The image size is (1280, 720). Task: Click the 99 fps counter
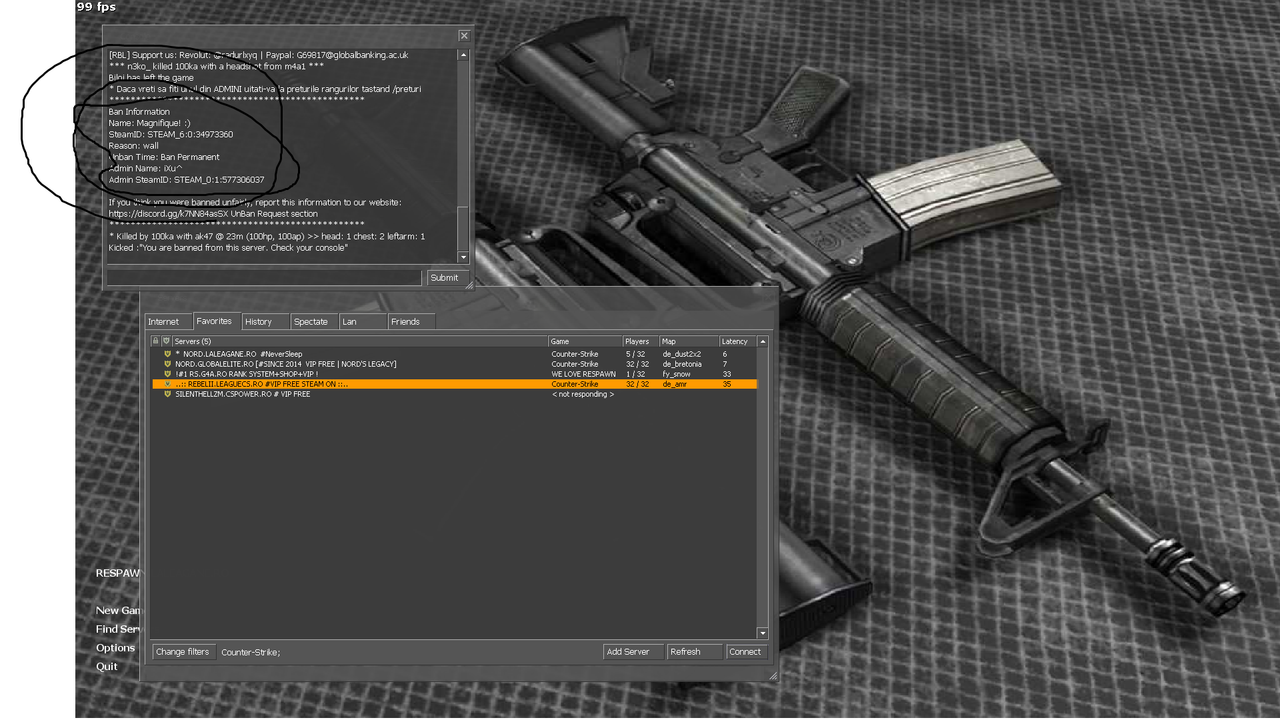pos(96,7)
